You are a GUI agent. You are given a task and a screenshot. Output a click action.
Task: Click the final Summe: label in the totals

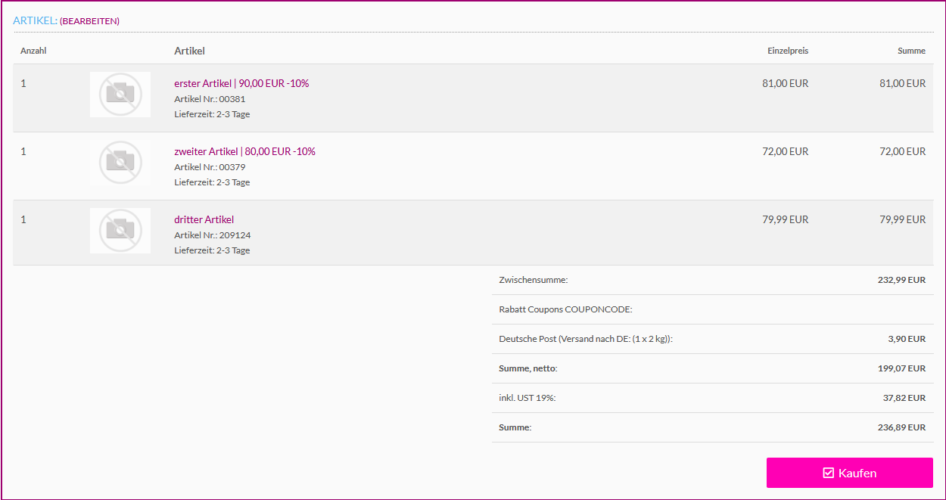[x=515, y=428]
